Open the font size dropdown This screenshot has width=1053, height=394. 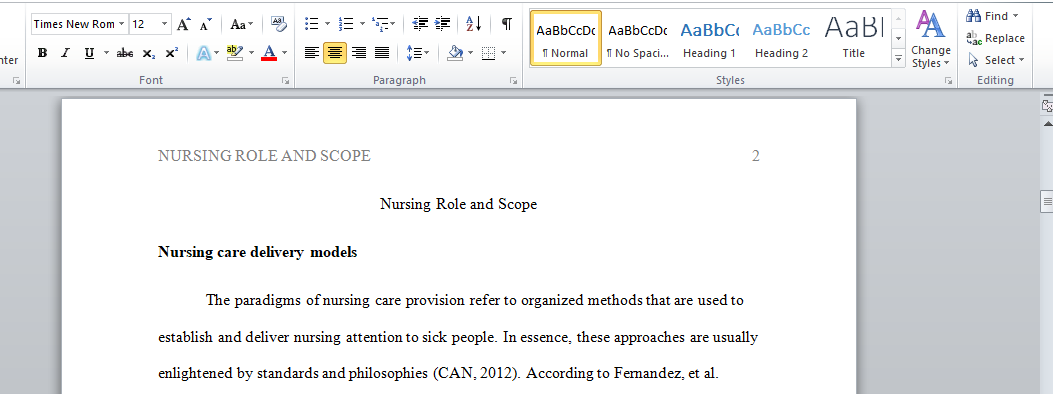[165, 24]
